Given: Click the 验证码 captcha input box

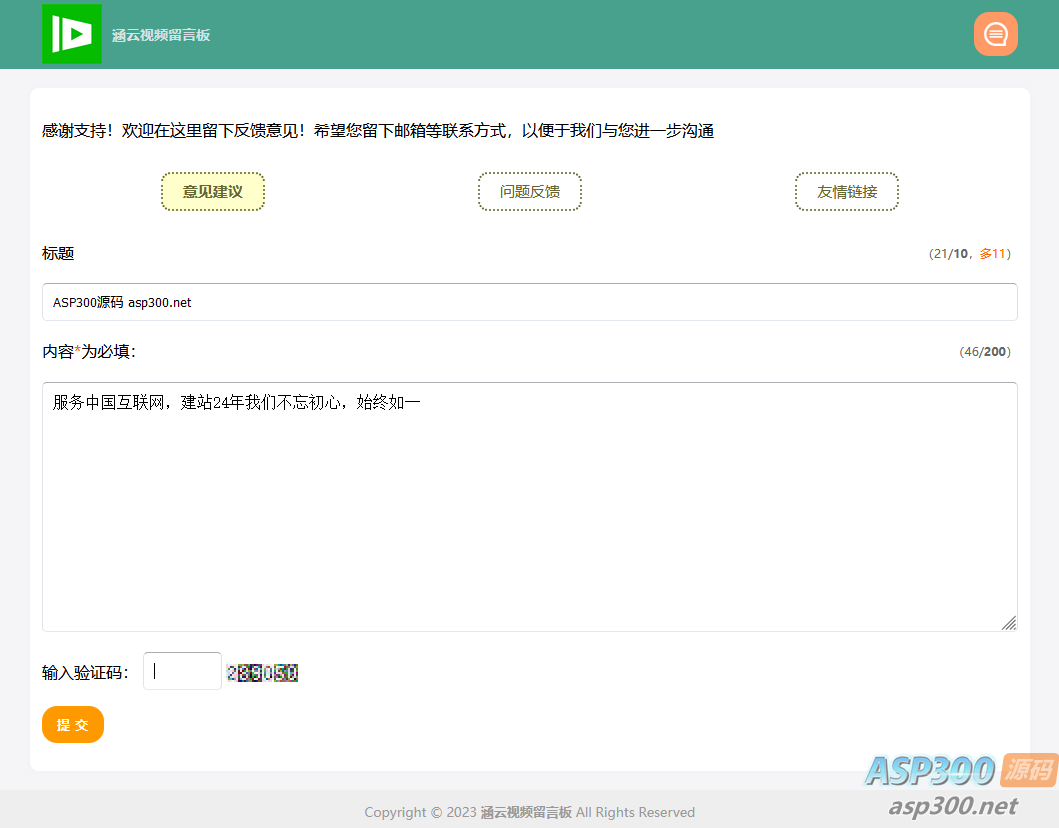Looking at the screenshot, I should click(x=182, y=671).
